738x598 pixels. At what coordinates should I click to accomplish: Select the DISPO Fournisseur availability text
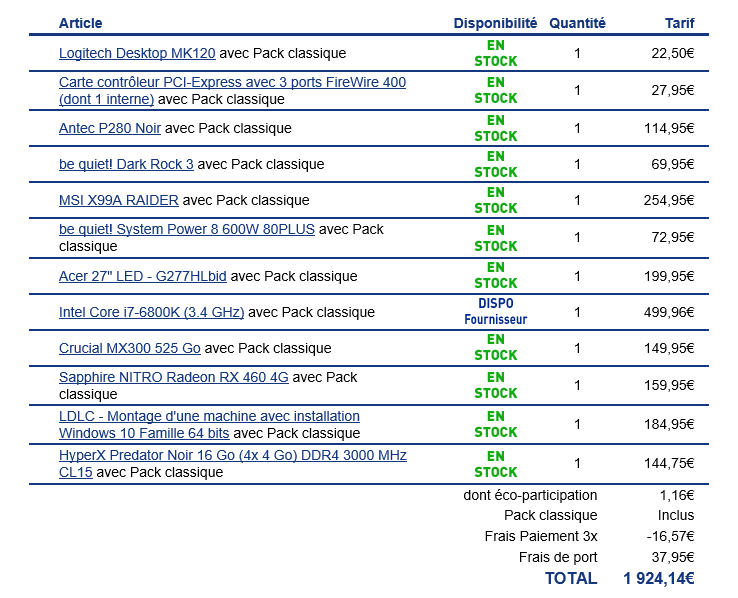[496, 311]
